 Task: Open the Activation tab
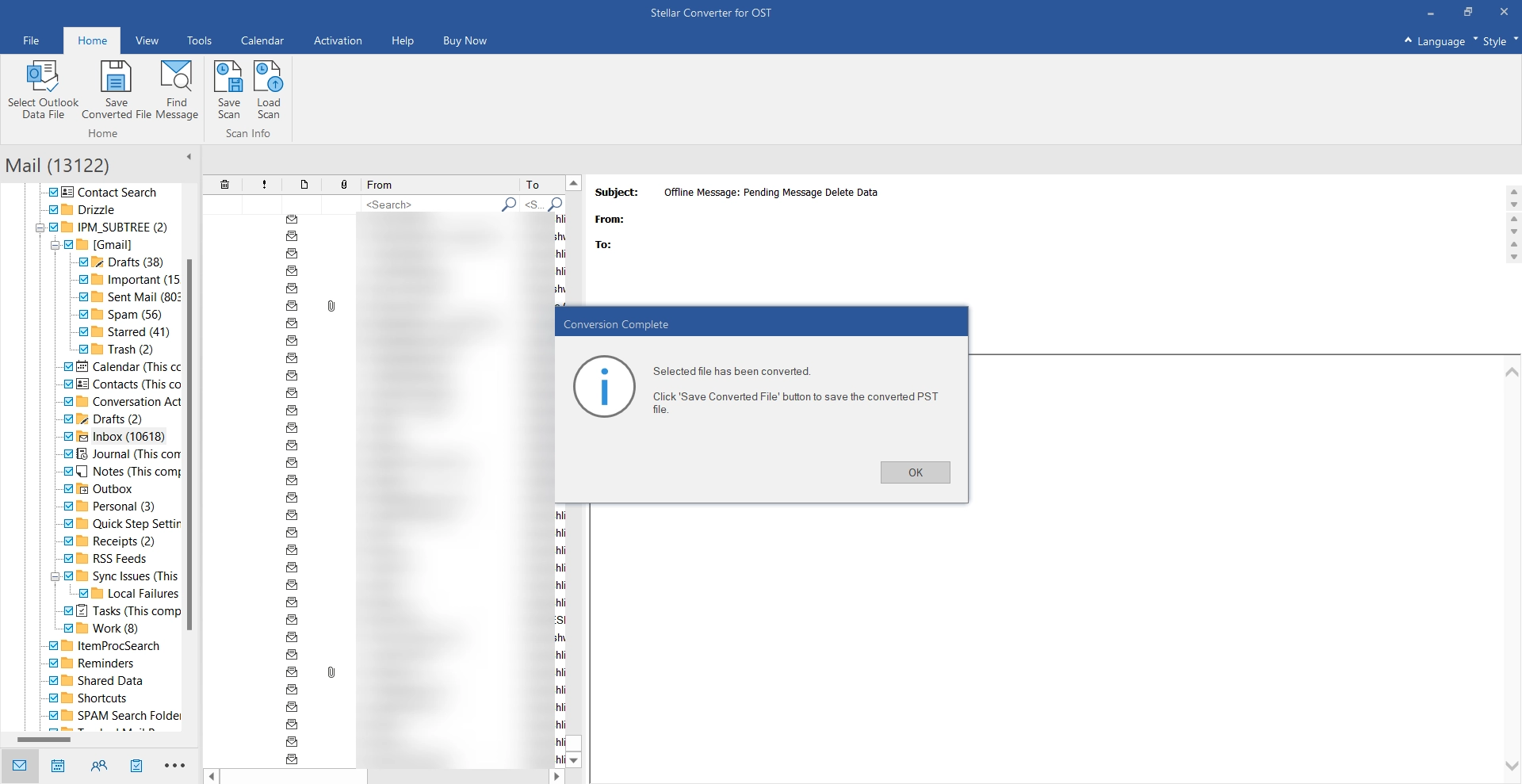point(338,40)
